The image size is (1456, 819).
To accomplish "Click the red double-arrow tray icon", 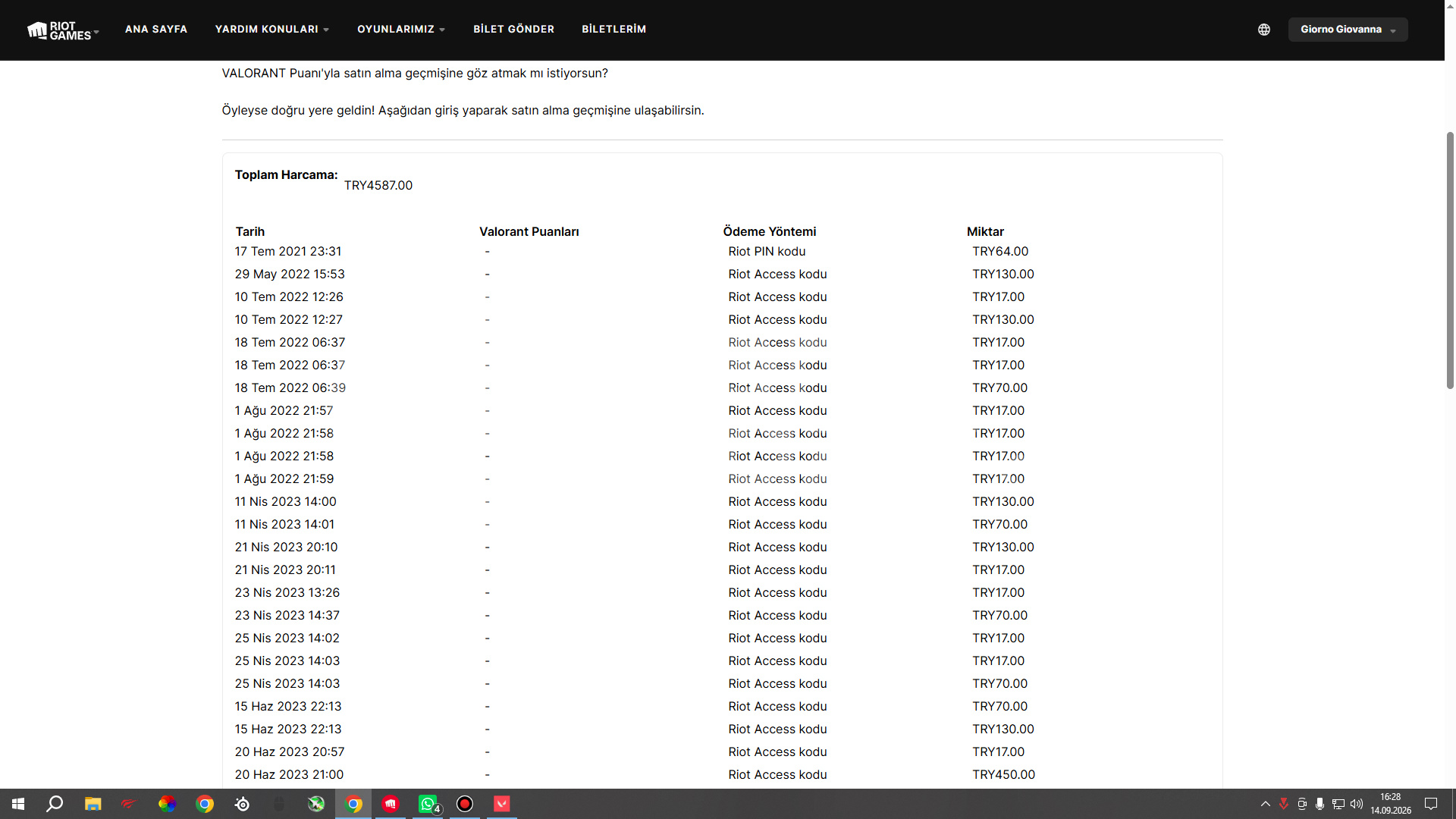I will tap(1284, 804).
